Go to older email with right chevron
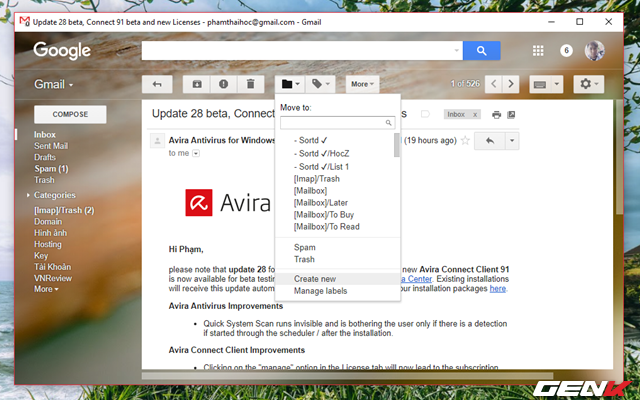640x400 pixels. [511, 84]
